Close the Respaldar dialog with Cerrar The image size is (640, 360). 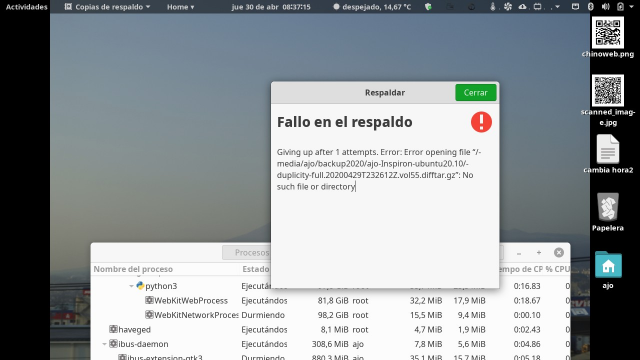coord(476,93)
